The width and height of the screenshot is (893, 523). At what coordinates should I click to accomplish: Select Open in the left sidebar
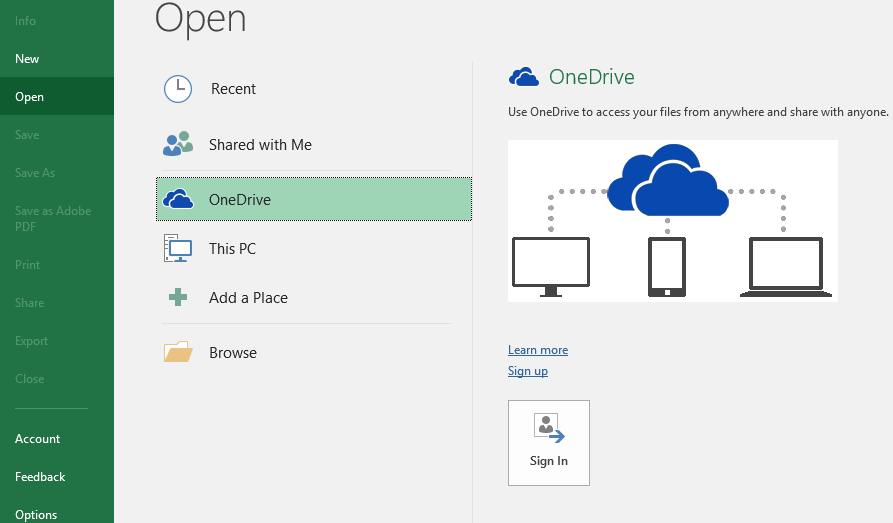tap(29, 97)
